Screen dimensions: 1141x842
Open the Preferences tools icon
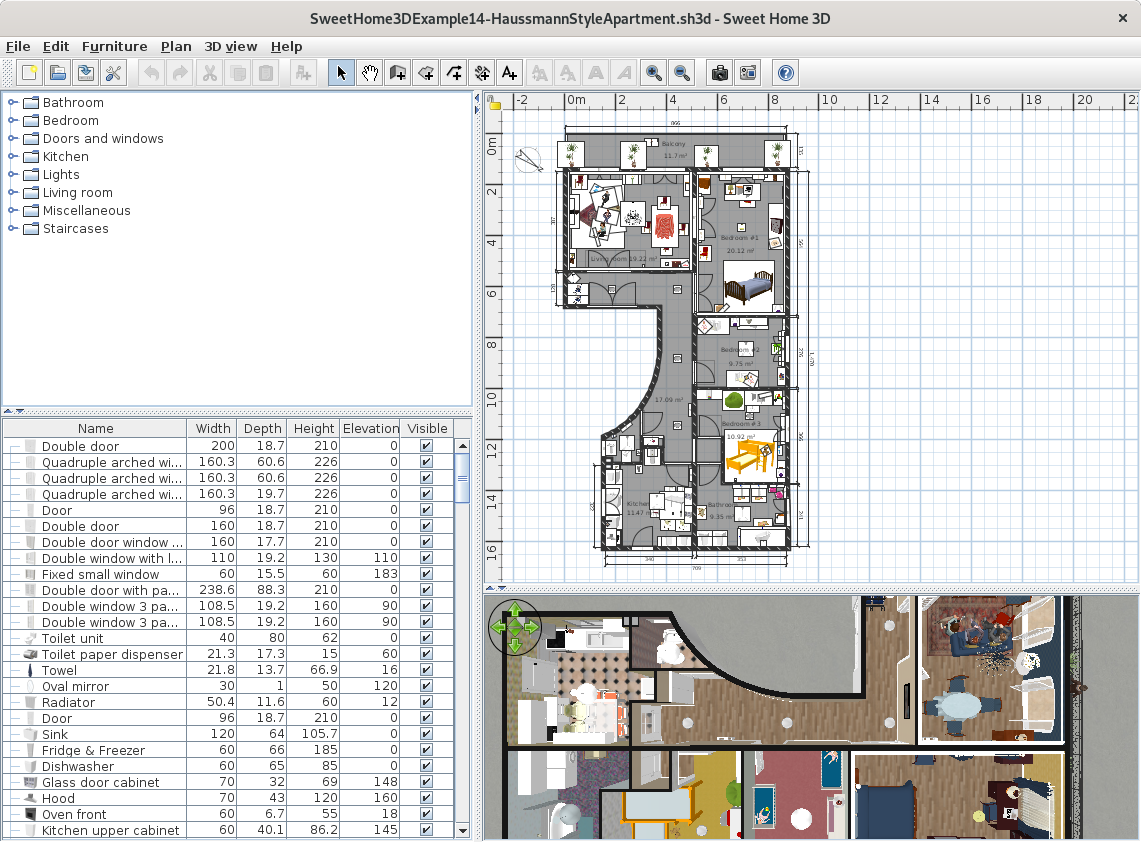[x=114, y=72]
